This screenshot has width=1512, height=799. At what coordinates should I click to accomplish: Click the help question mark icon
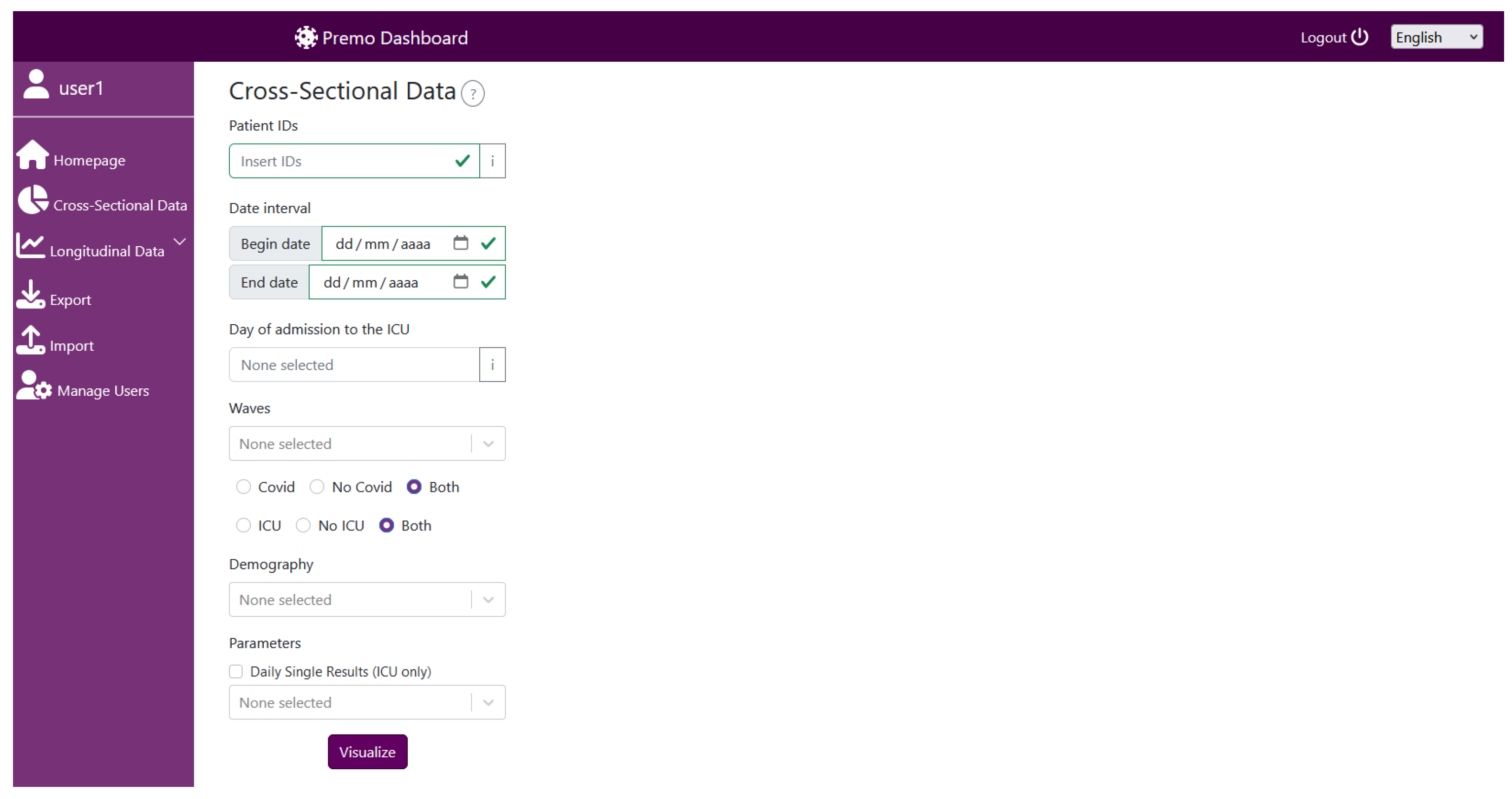473,93
